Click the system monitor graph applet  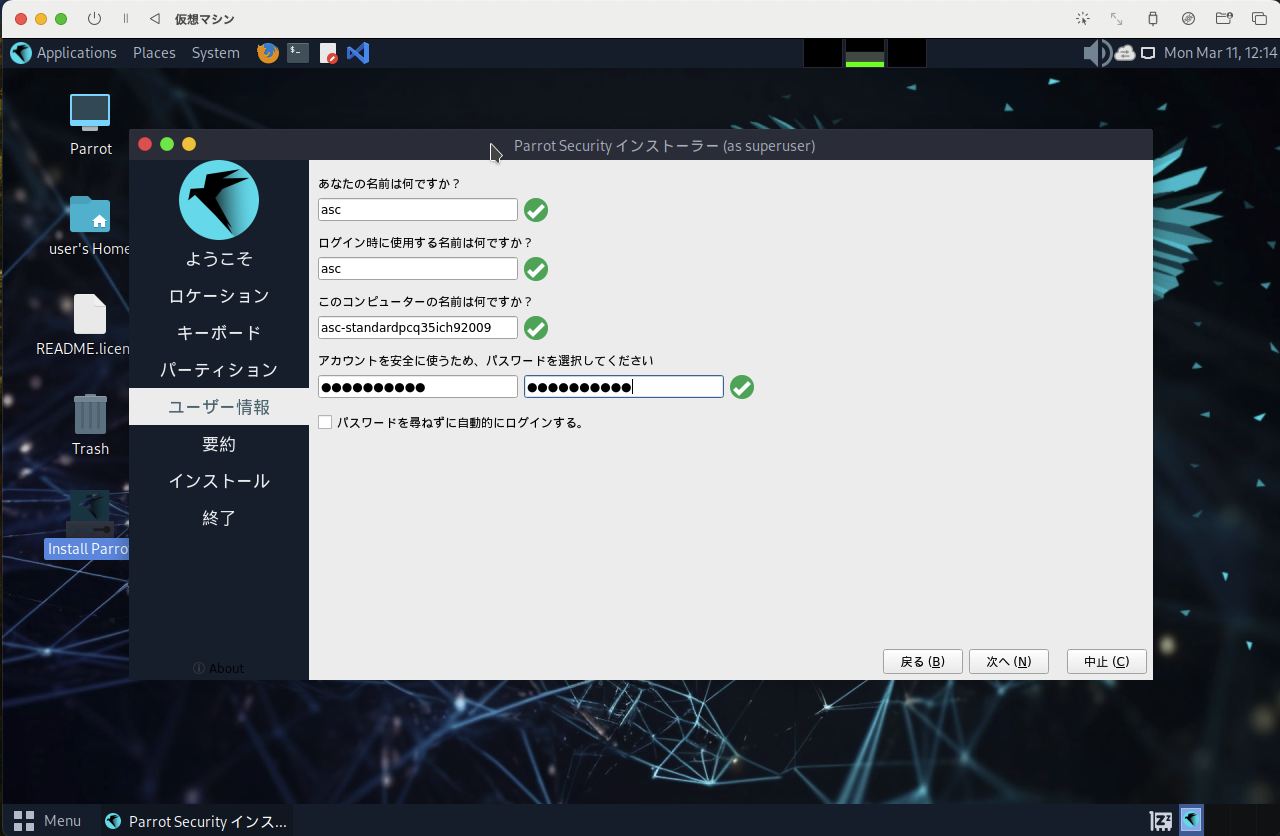pyautogui.click(x=865, y=53)
